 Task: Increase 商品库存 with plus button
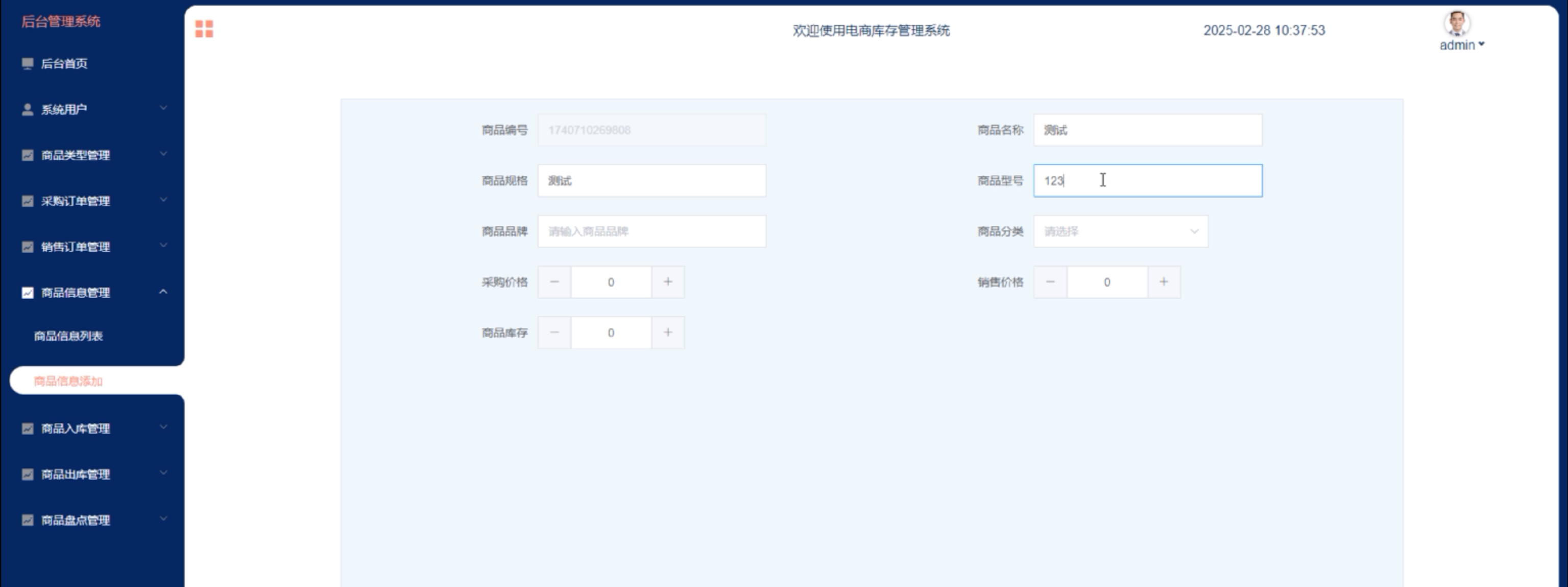point(668,333)
